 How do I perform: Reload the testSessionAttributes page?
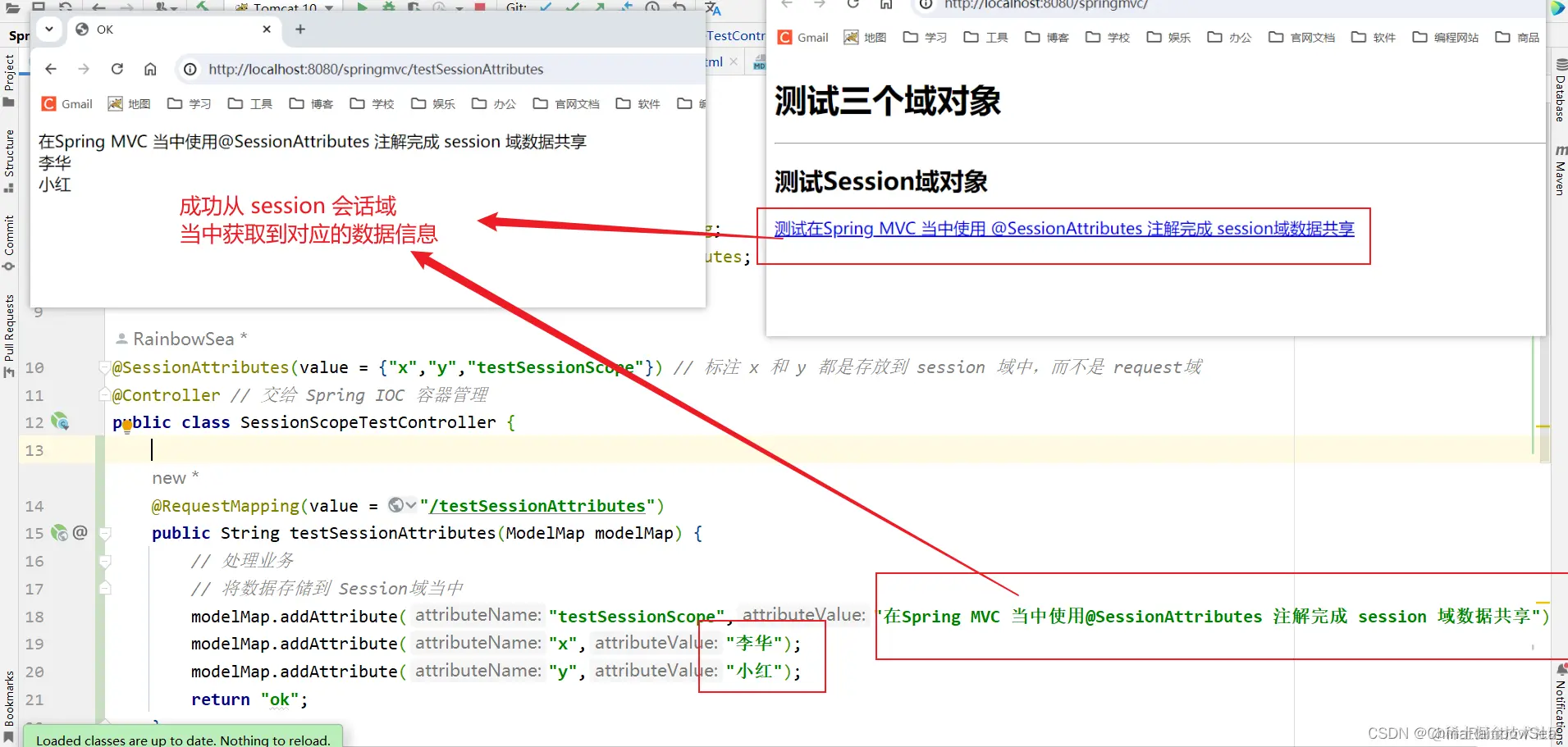coord(117,69)
